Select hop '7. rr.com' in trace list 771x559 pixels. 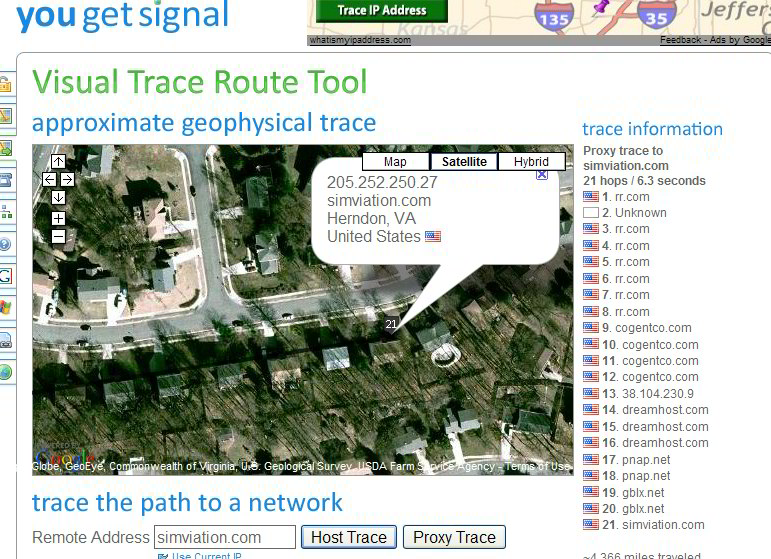[x=625, y=294]
